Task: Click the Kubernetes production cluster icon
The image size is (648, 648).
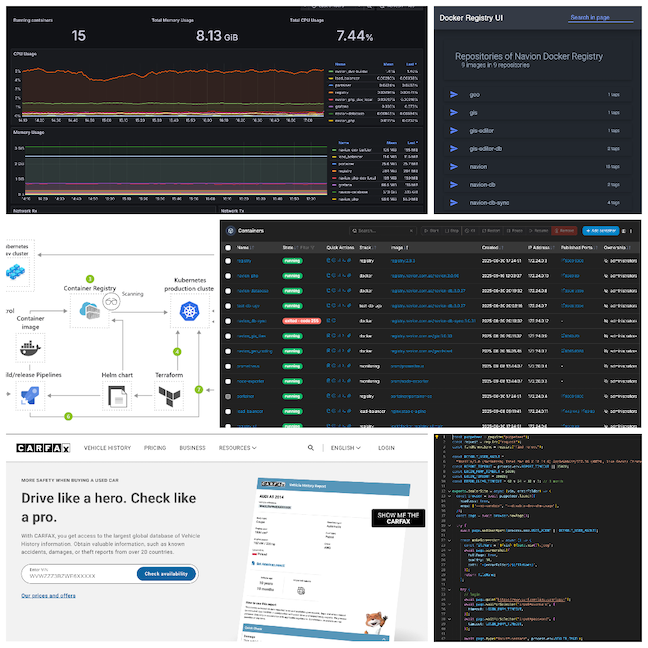Action: 190,311
